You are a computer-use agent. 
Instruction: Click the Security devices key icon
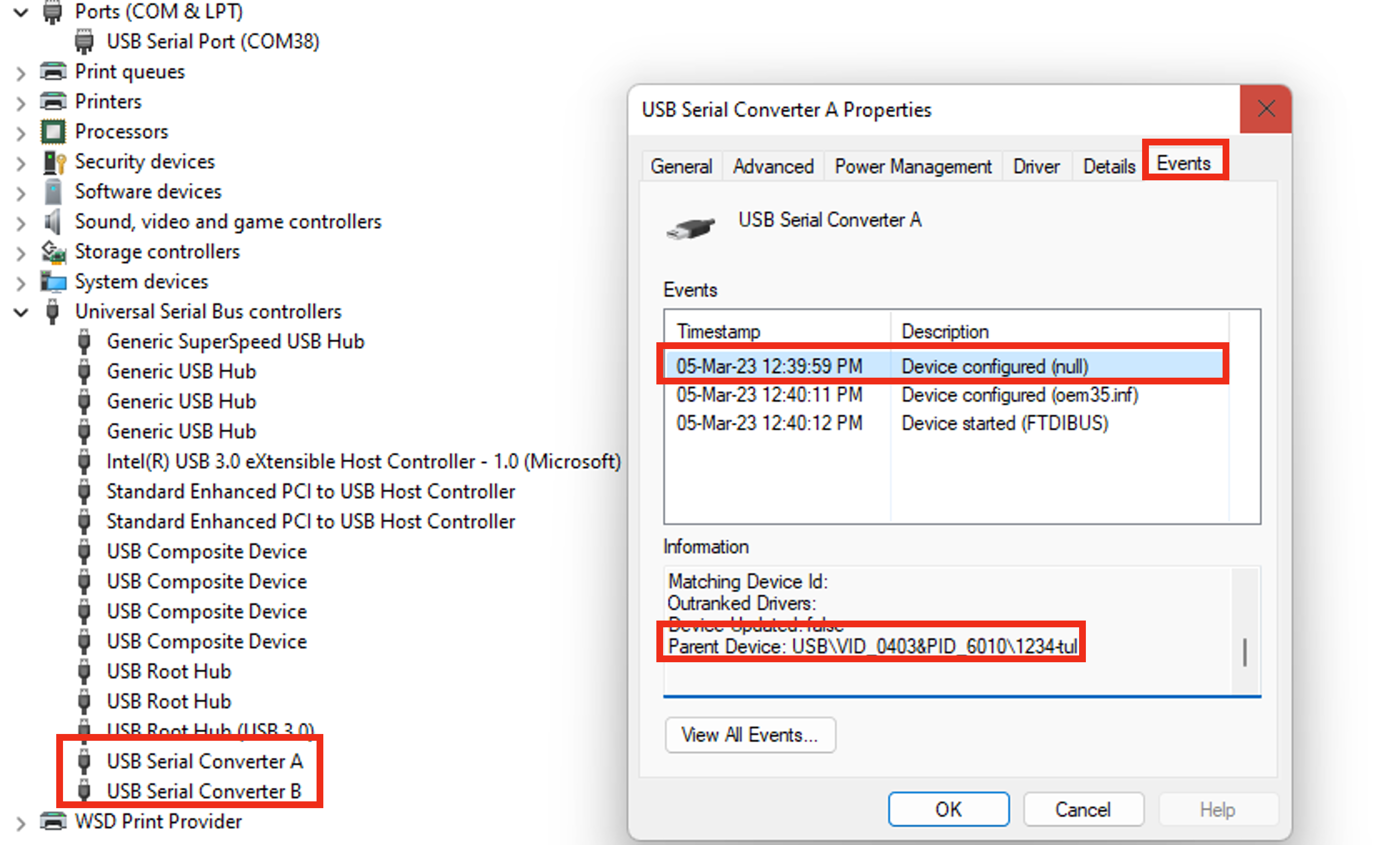(55, 162)
